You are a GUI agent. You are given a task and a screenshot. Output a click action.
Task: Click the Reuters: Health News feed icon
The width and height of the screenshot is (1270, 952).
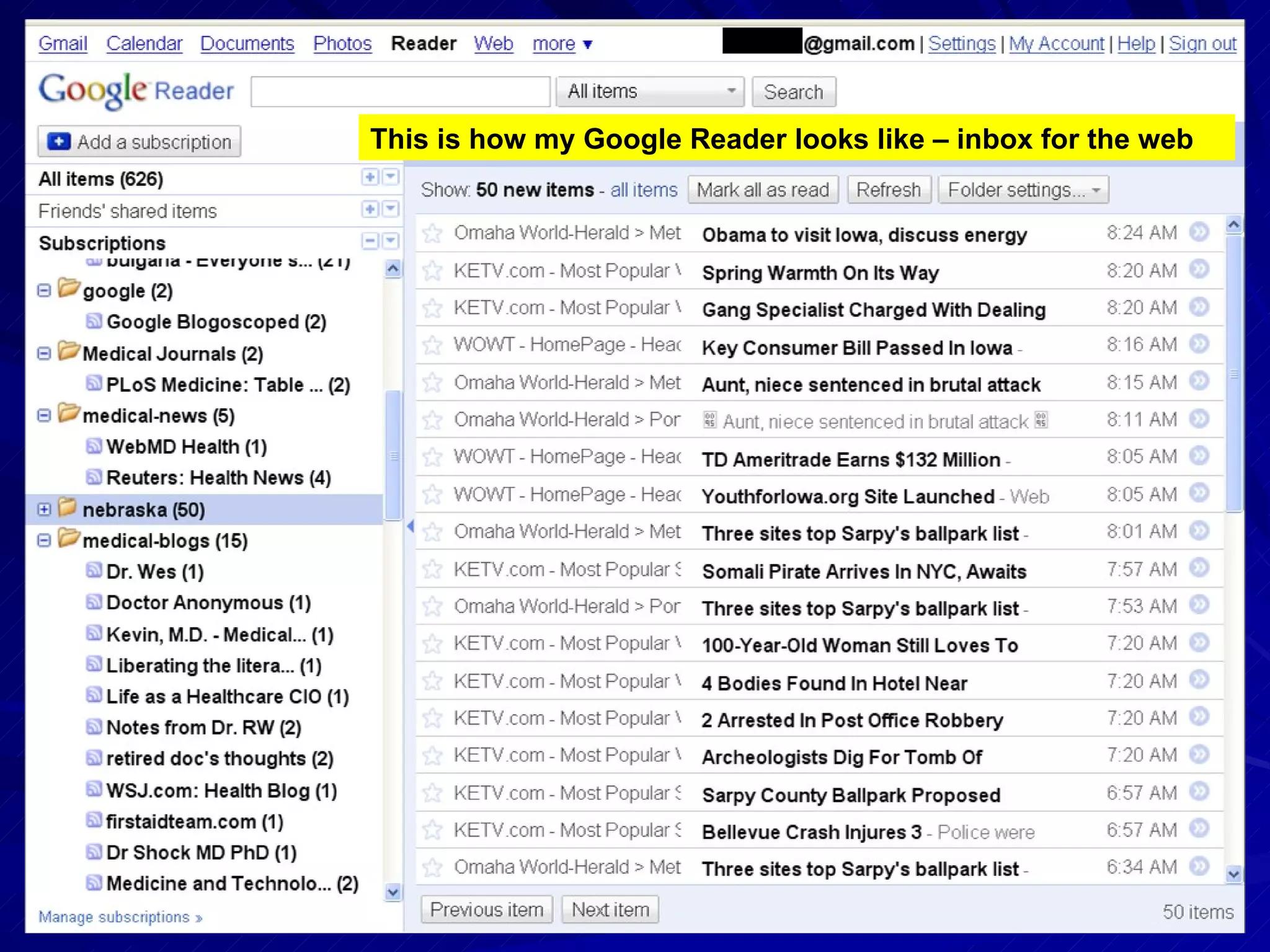click(94, 476)
